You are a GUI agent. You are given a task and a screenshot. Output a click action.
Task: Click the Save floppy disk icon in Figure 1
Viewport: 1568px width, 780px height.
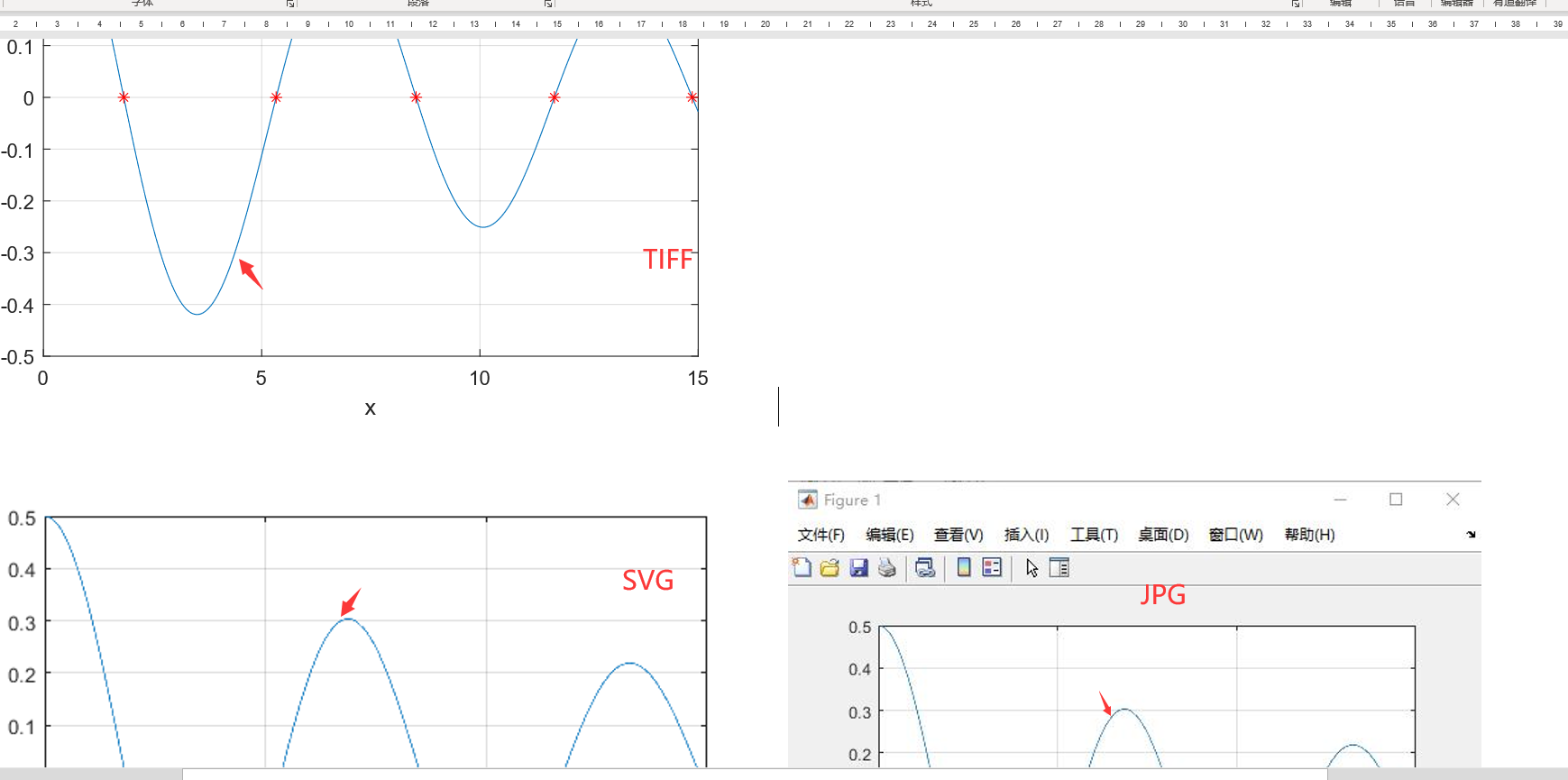[x=858, y=567]
